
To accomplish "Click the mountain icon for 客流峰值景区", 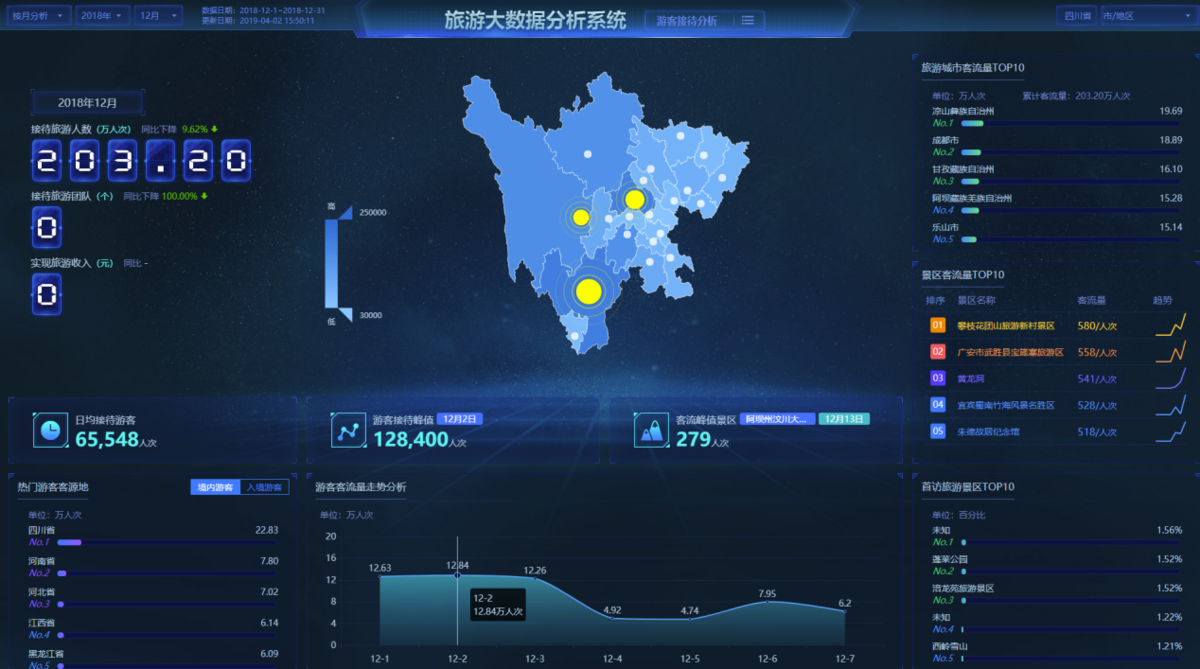I will [650, 430].
